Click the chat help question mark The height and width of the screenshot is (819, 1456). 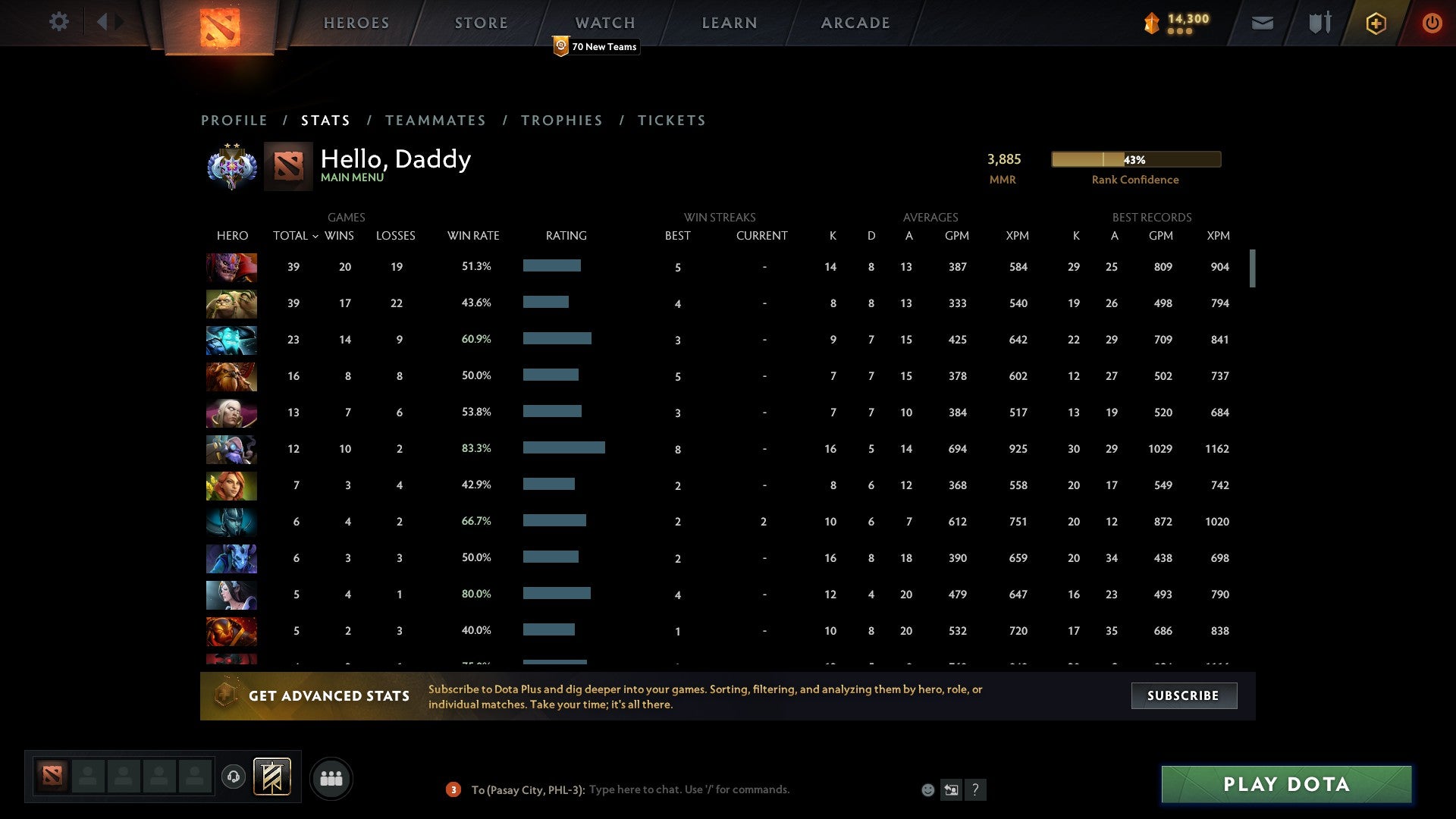click(975, 790)
